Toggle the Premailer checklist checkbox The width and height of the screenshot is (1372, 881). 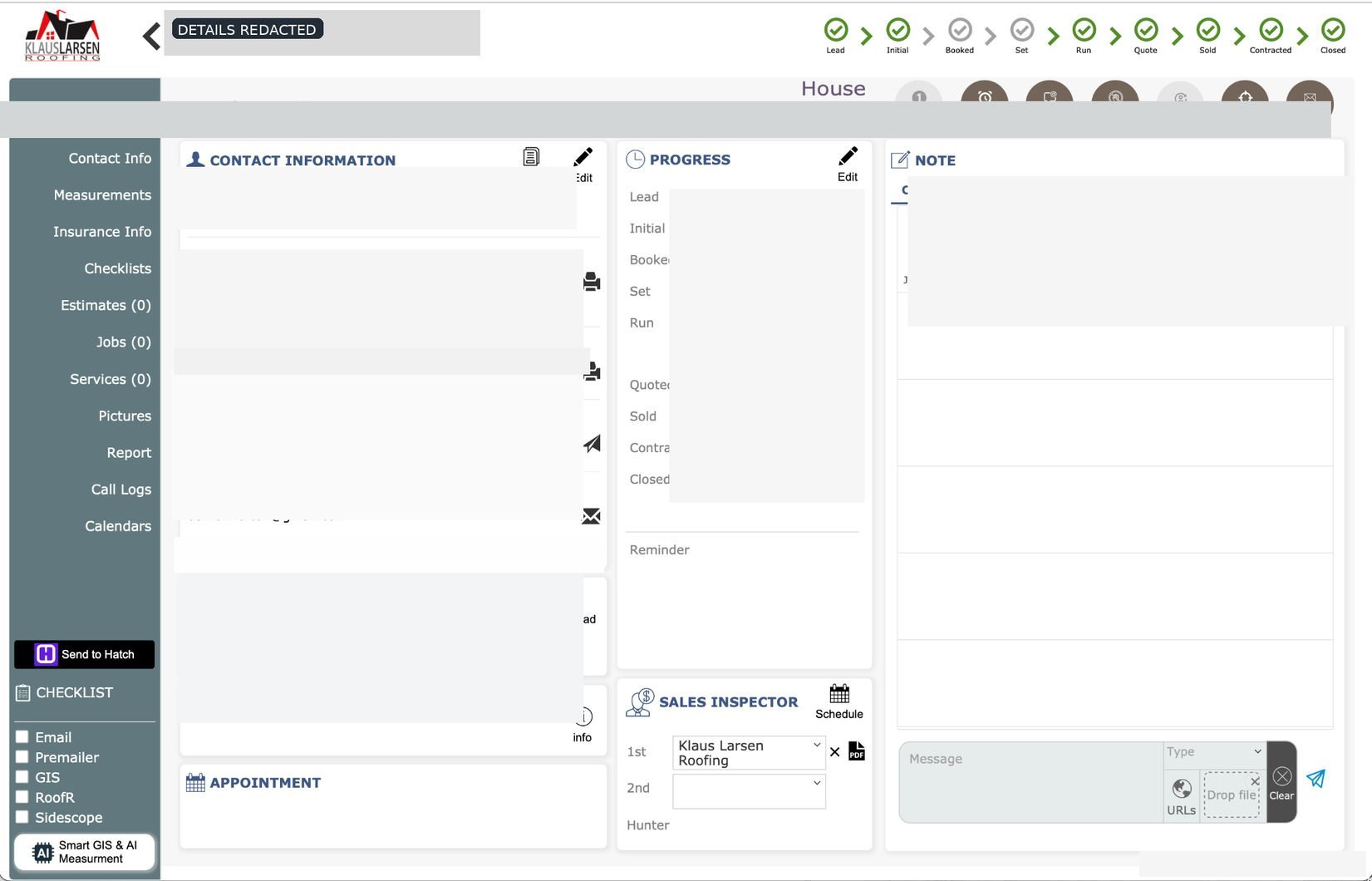pos(22,756)
